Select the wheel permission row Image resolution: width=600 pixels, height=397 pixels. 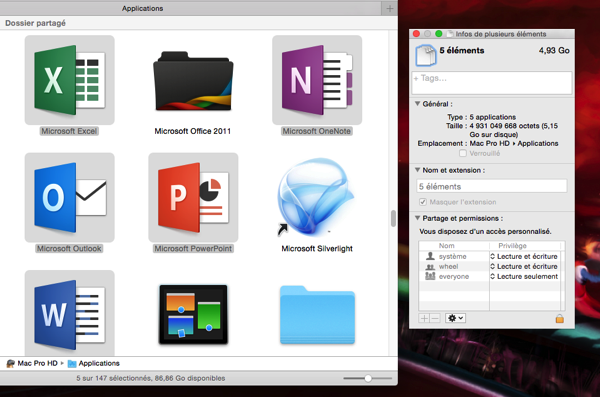tap(492, 266)
